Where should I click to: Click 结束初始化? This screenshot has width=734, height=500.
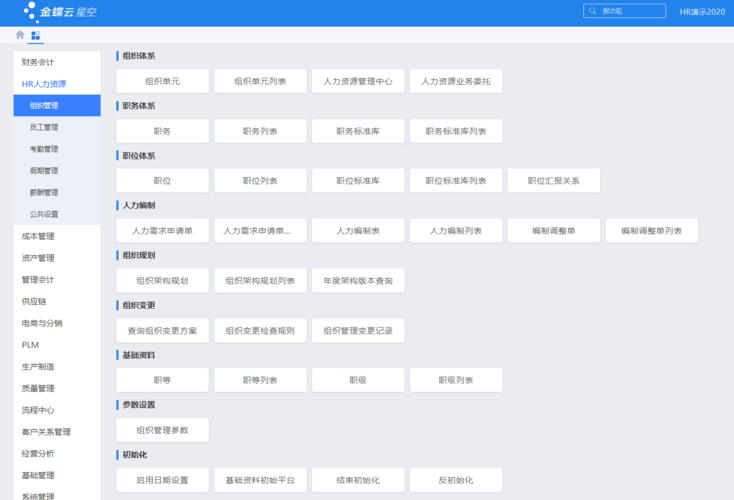[358, 480]
